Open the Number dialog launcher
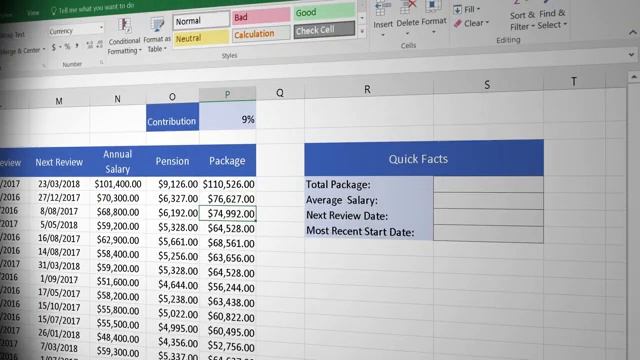Image resolution: width=640 pixels, height=360 pixels. pyautogui.click(x=101, y=62)
